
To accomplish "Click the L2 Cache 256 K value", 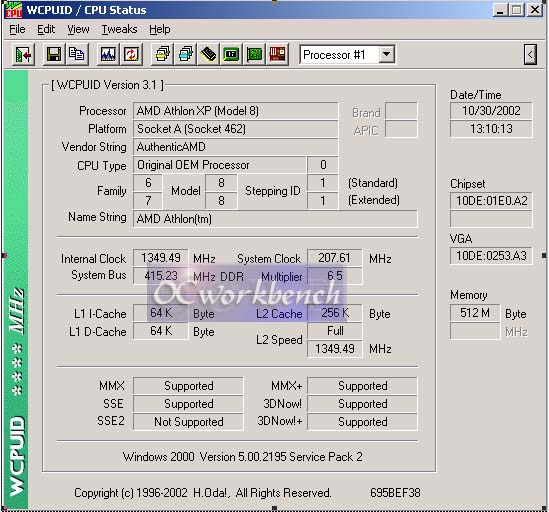I will (334, 313).
